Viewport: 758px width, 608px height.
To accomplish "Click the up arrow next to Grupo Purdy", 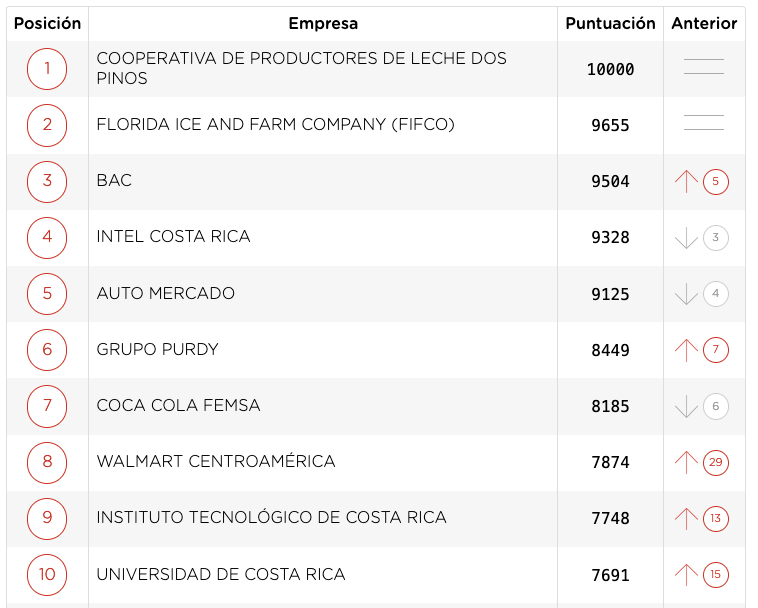I will tap(686, 350).
